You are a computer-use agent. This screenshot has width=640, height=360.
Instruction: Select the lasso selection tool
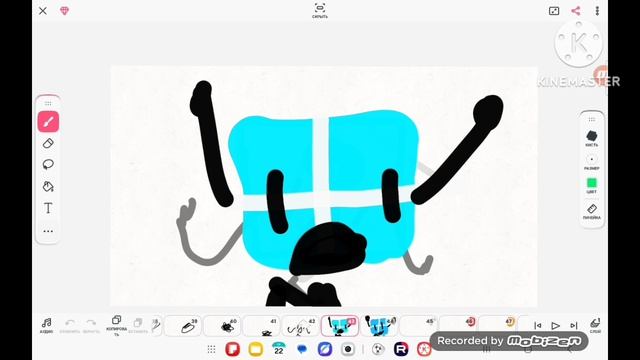[48, 164]
